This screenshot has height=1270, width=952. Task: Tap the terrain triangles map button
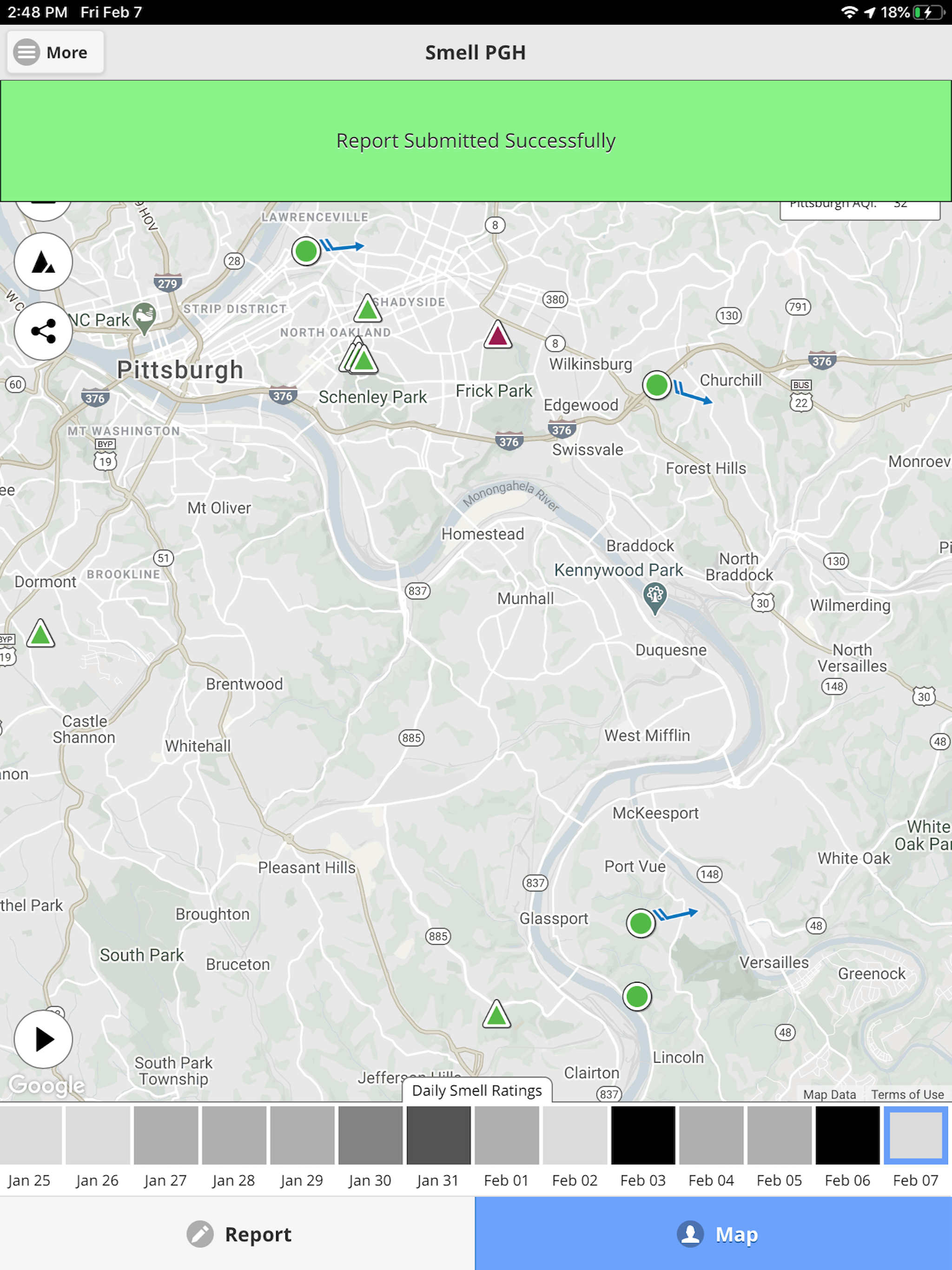coord(43,262)
